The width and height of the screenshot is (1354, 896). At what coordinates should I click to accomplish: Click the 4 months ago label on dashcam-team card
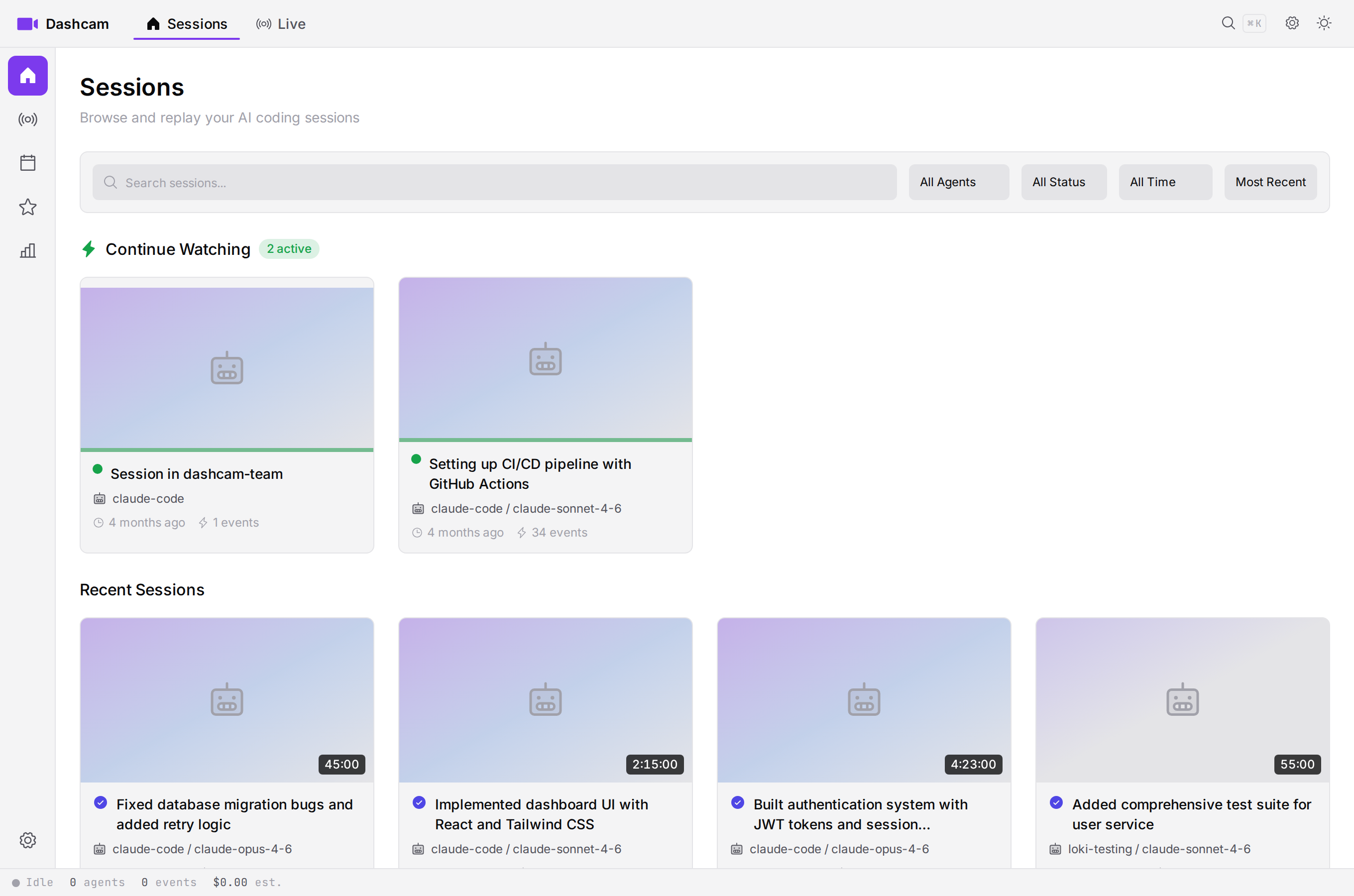(x=147, y=523)
